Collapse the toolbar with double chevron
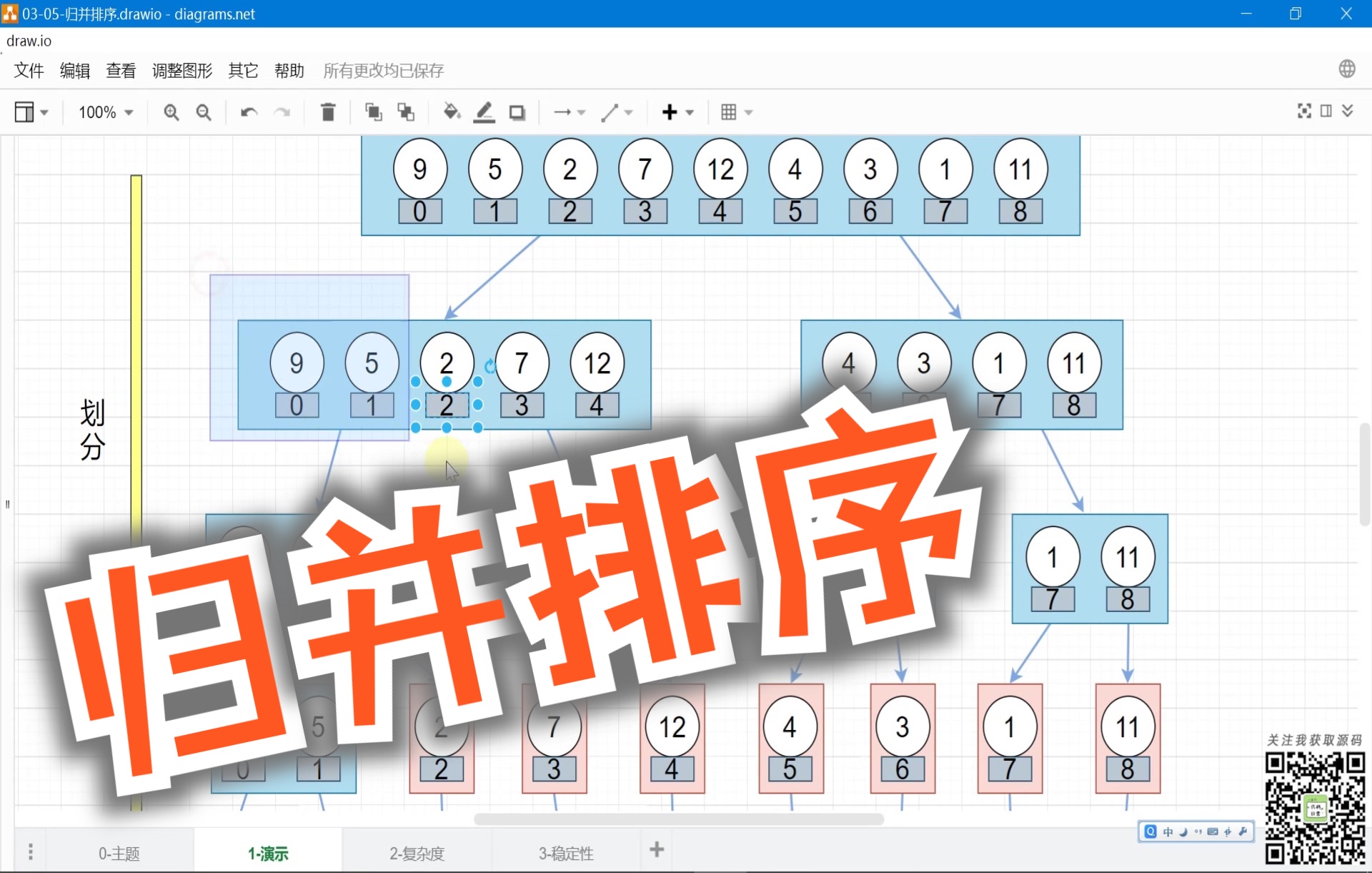 coord(1348,111)
